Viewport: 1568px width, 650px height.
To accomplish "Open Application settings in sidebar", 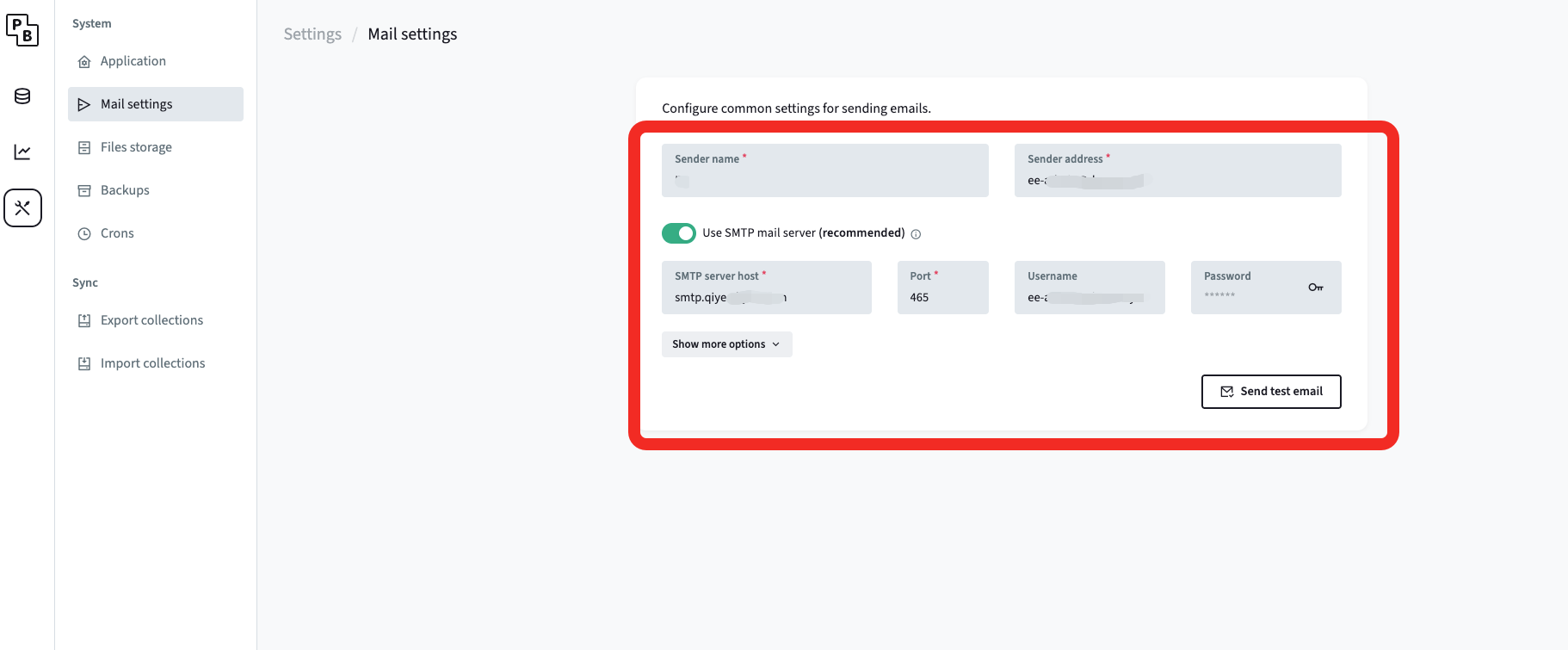I will pyautogui.click(x=133, y=61).
